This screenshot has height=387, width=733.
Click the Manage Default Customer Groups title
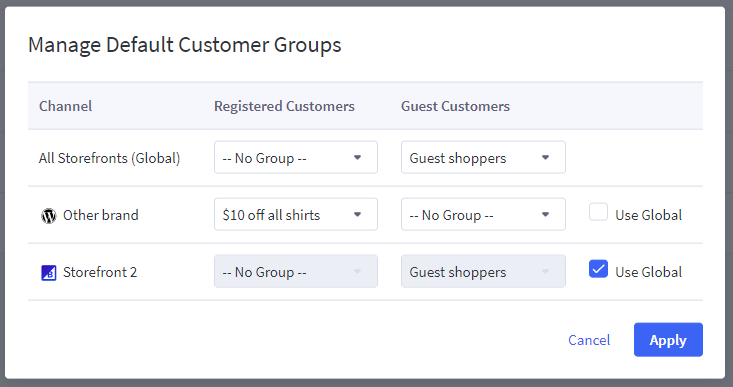(185, 45)
